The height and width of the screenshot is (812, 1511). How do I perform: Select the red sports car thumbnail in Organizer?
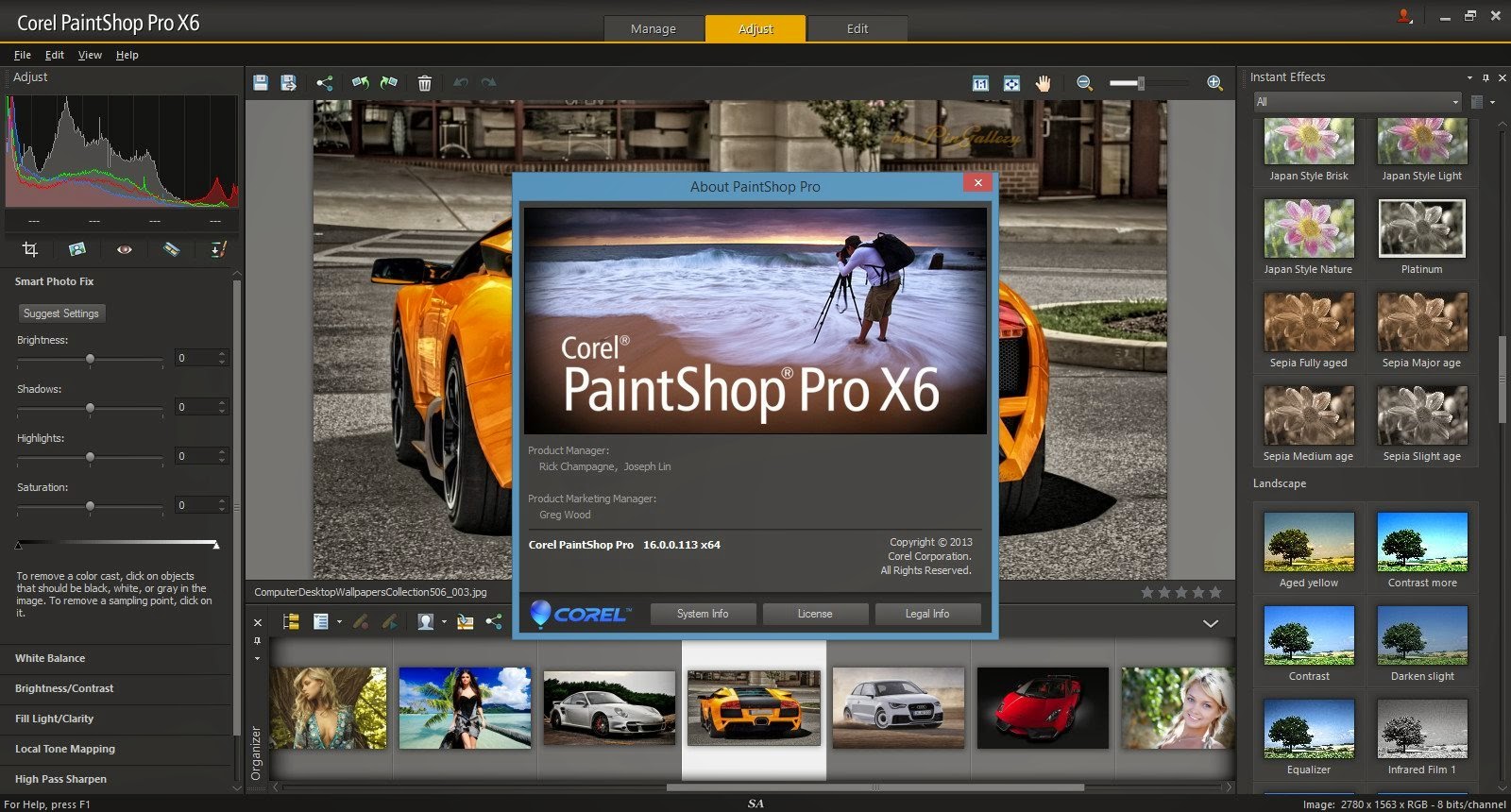(x=1043, y=708)
